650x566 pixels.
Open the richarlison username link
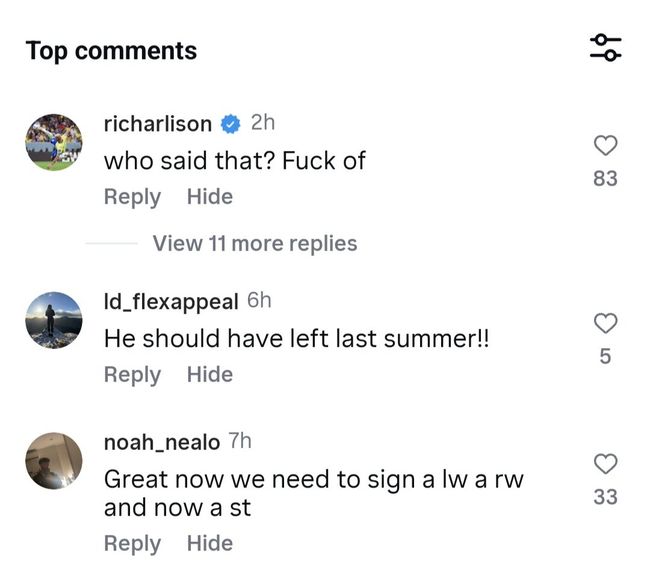coord(157,124)
